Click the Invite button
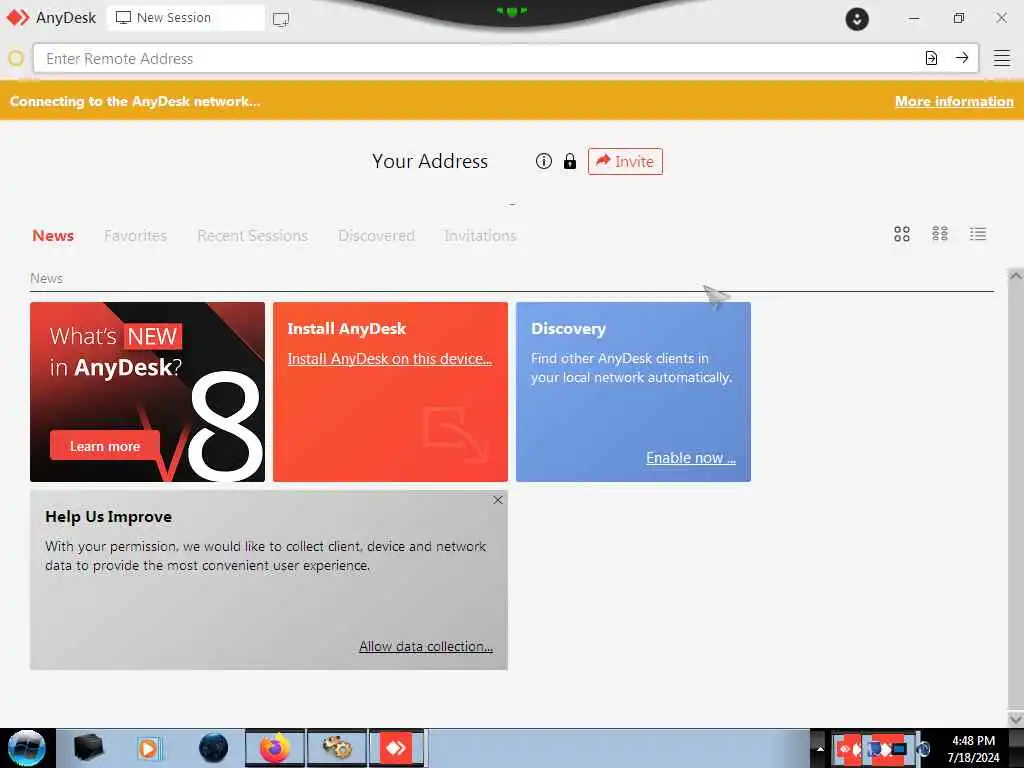Viewport: 1024px width, 768px height. (625, 161)
